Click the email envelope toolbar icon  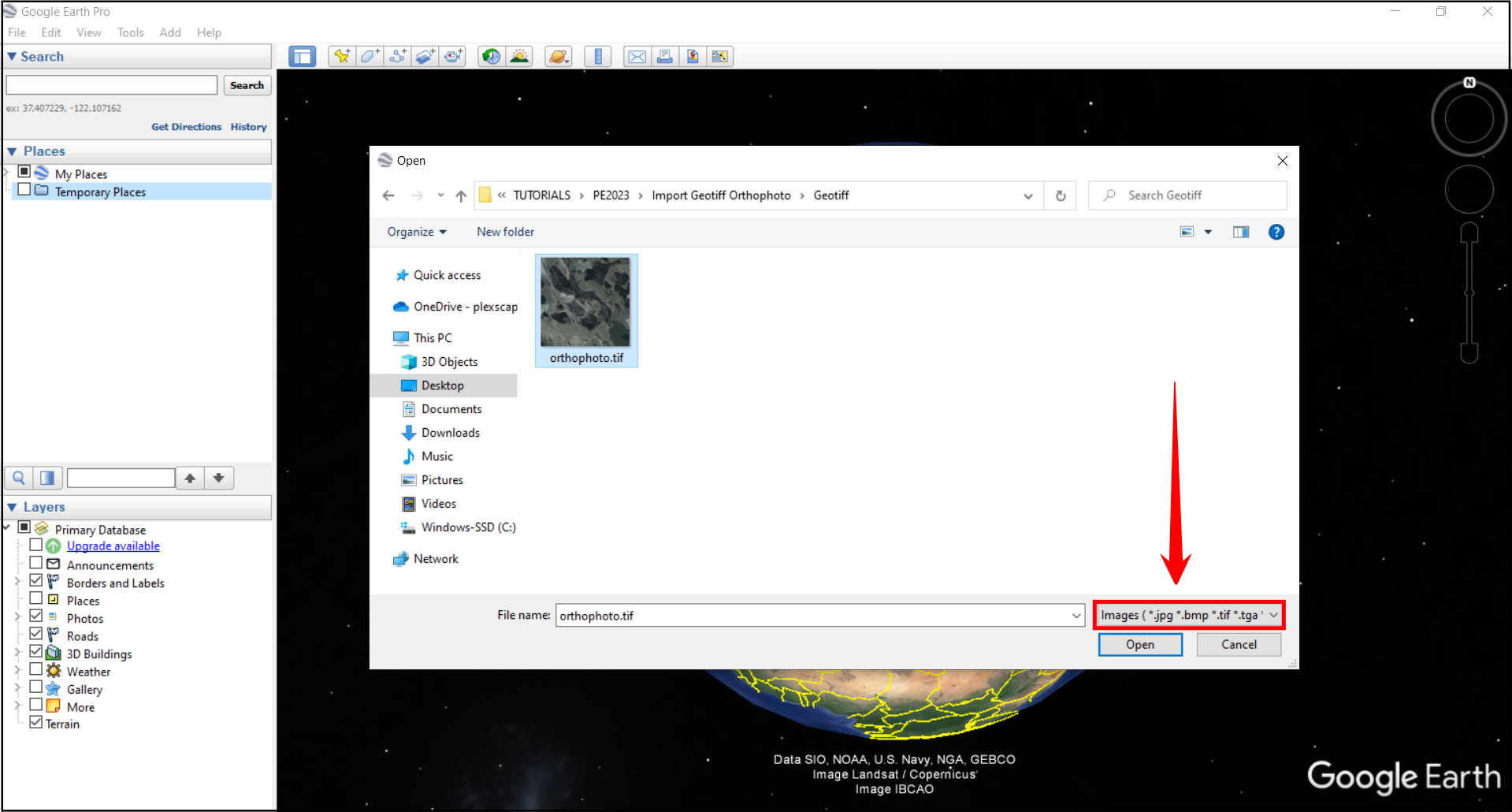click(637, 57)
